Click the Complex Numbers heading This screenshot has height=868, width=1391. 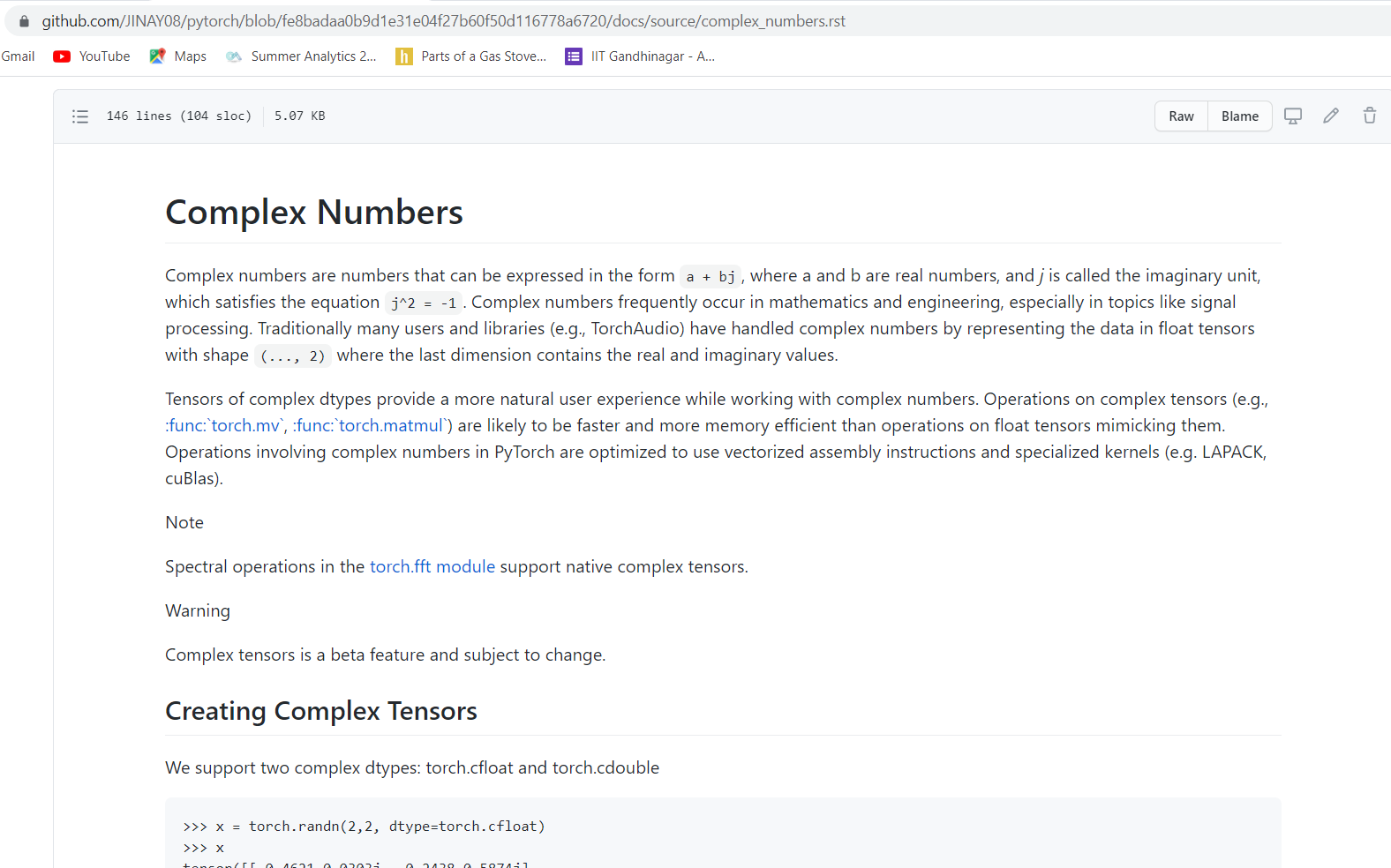[314, 213]
